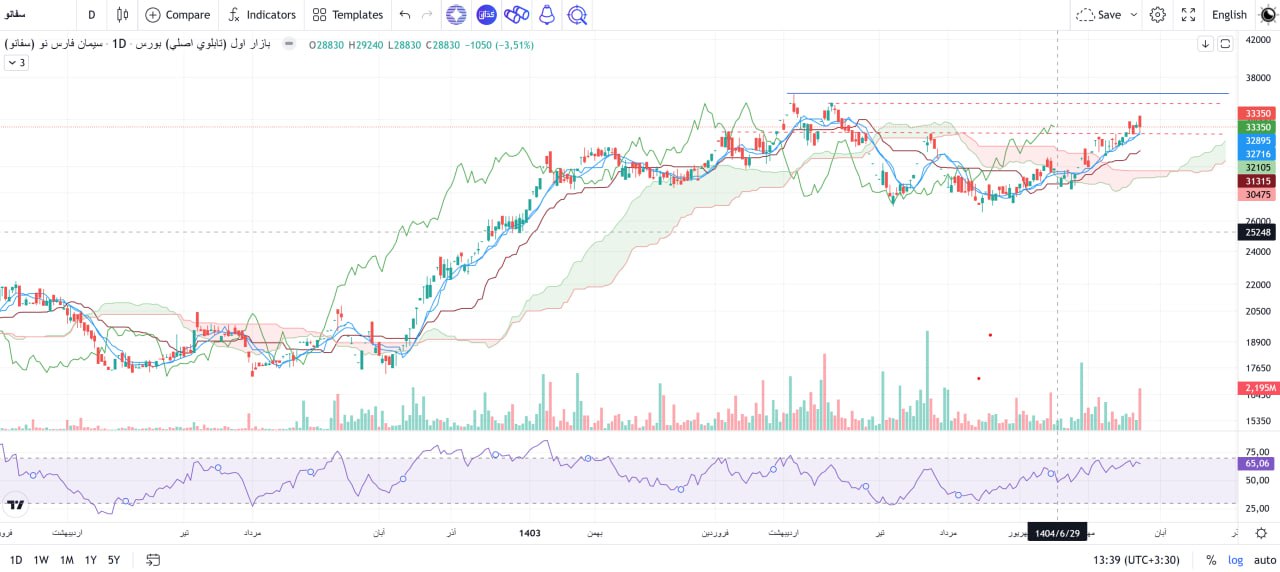Open chart settings gear in top toolbar
Viewport: 1280px width, 572px height.
tap(1157, 15)
